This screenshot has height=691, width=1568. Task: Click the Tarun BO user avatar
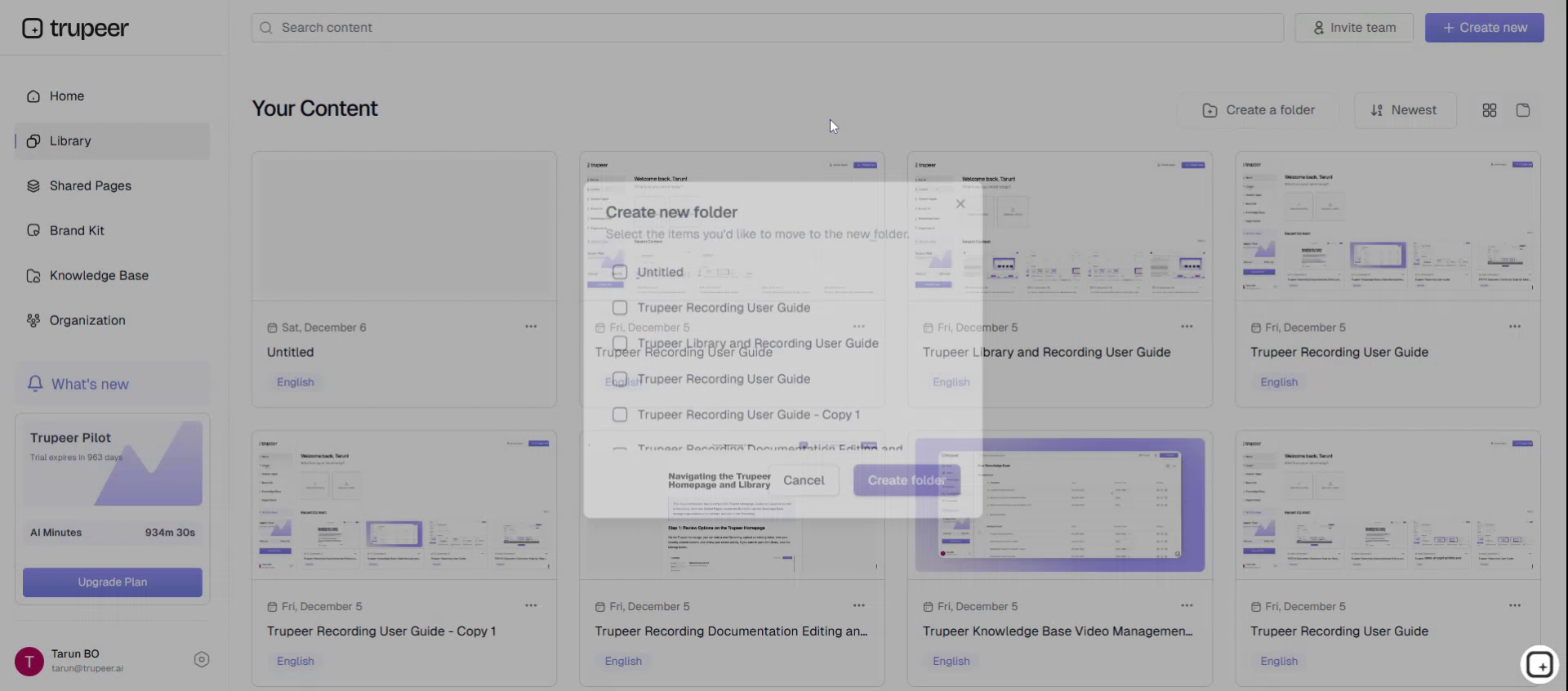[29, 661]
